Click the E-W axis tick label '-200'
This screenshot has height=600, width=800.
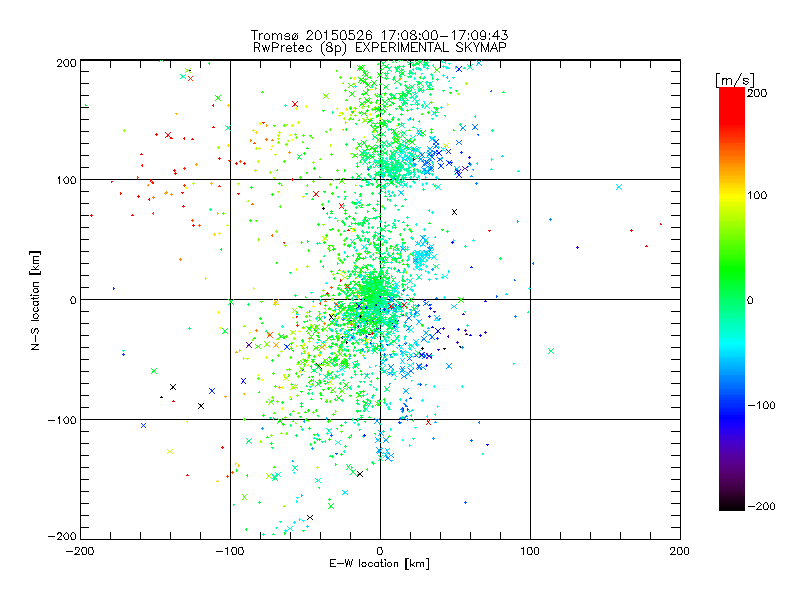tap(80, 551)
